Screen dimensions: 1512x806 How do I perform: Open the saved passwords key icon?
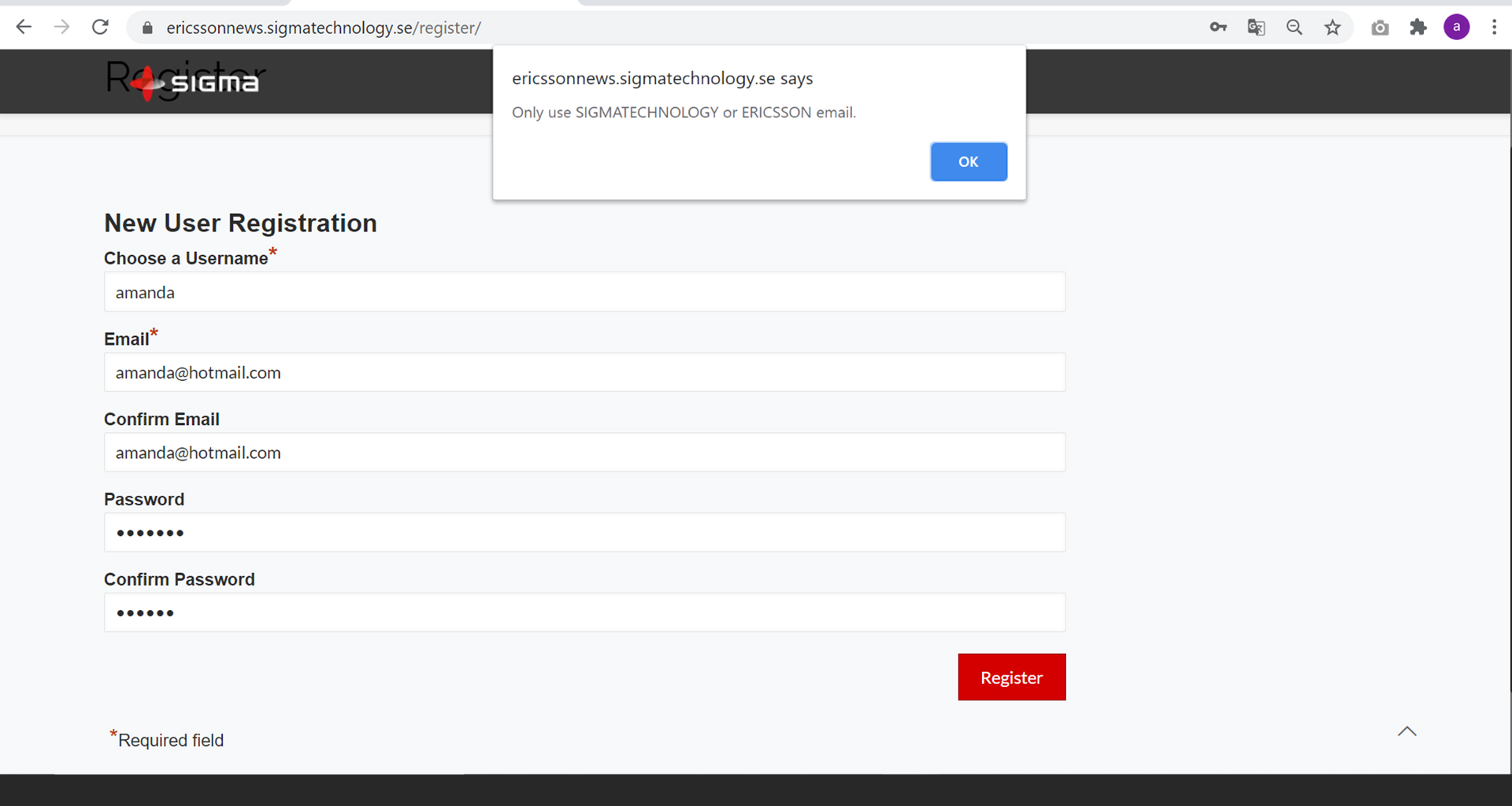pyautogui.click(x=1217, y=28)
